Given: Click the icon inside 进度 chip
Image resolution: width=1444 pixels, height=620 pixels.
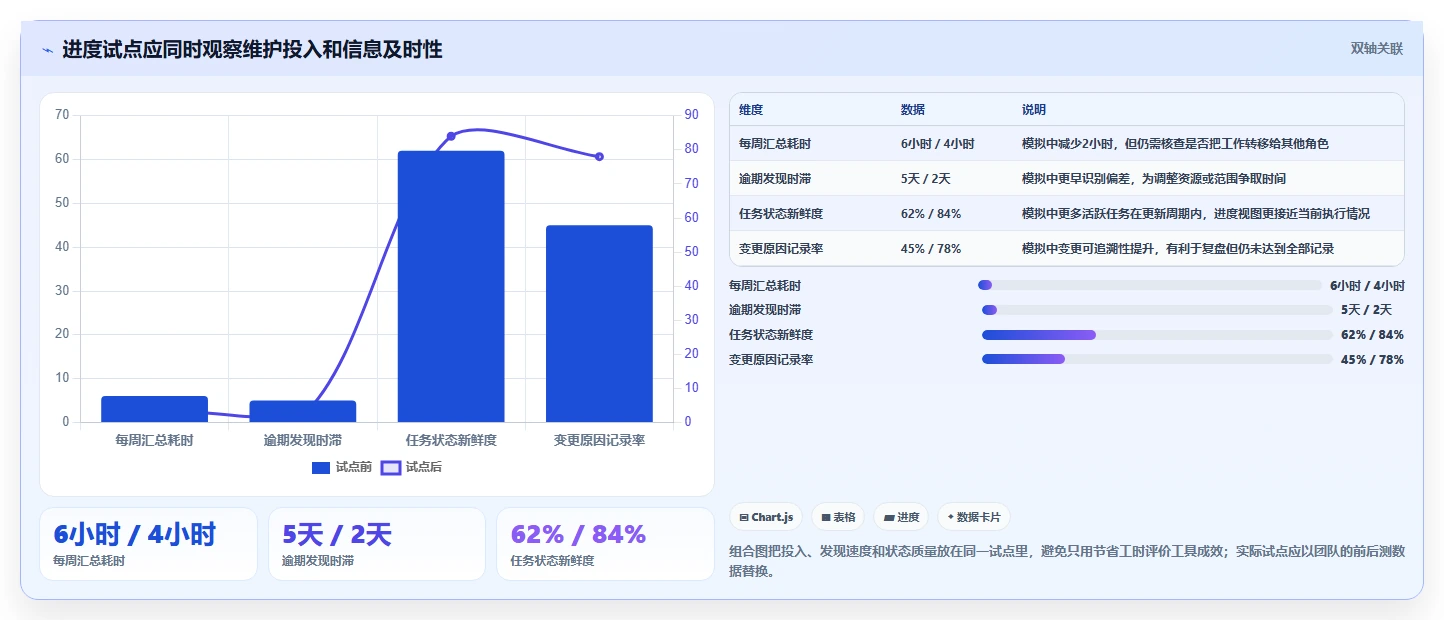Looking at the screenshot, I should click(889, 517).
